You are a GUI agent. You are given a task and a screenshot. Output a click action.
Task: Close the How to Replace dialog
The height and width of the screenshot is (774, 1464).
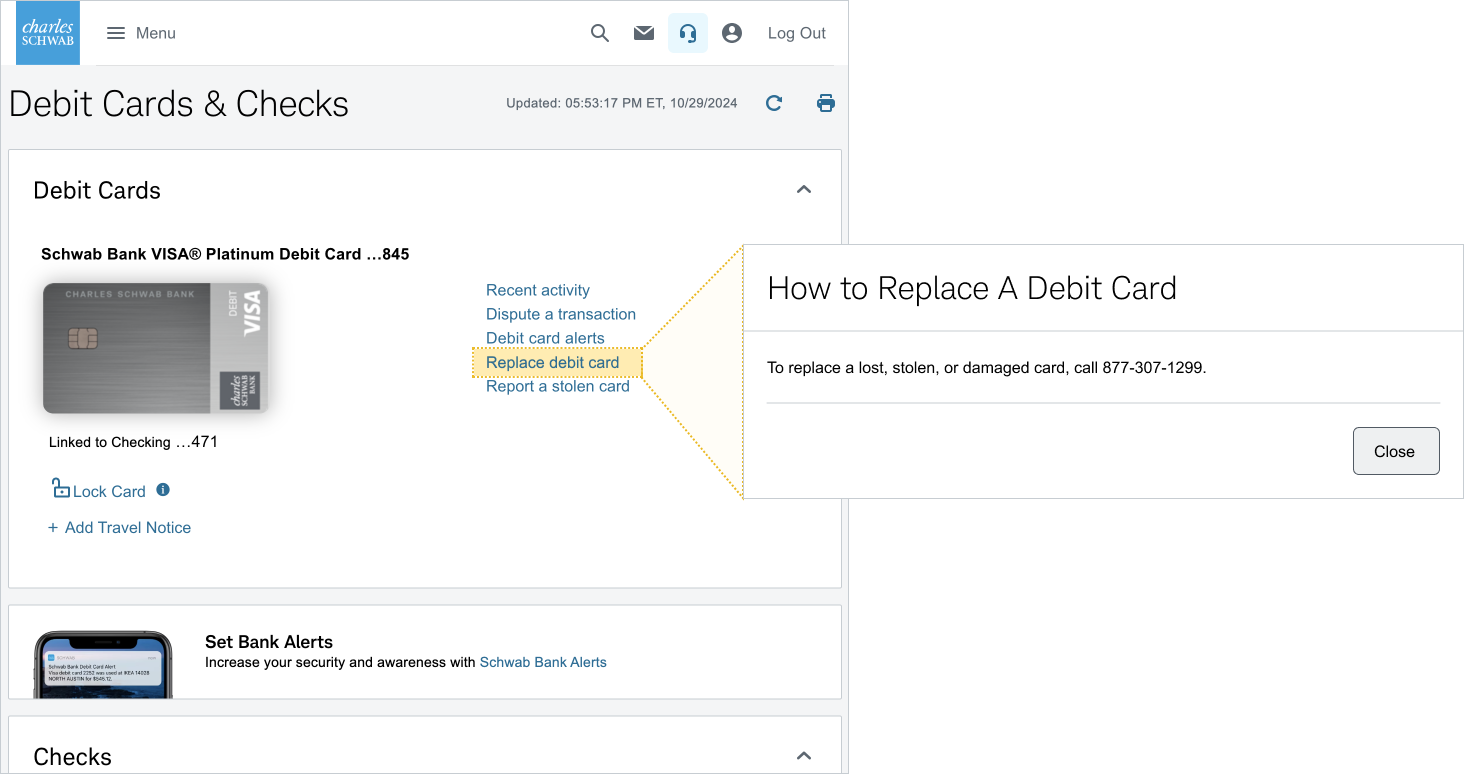1396,451
